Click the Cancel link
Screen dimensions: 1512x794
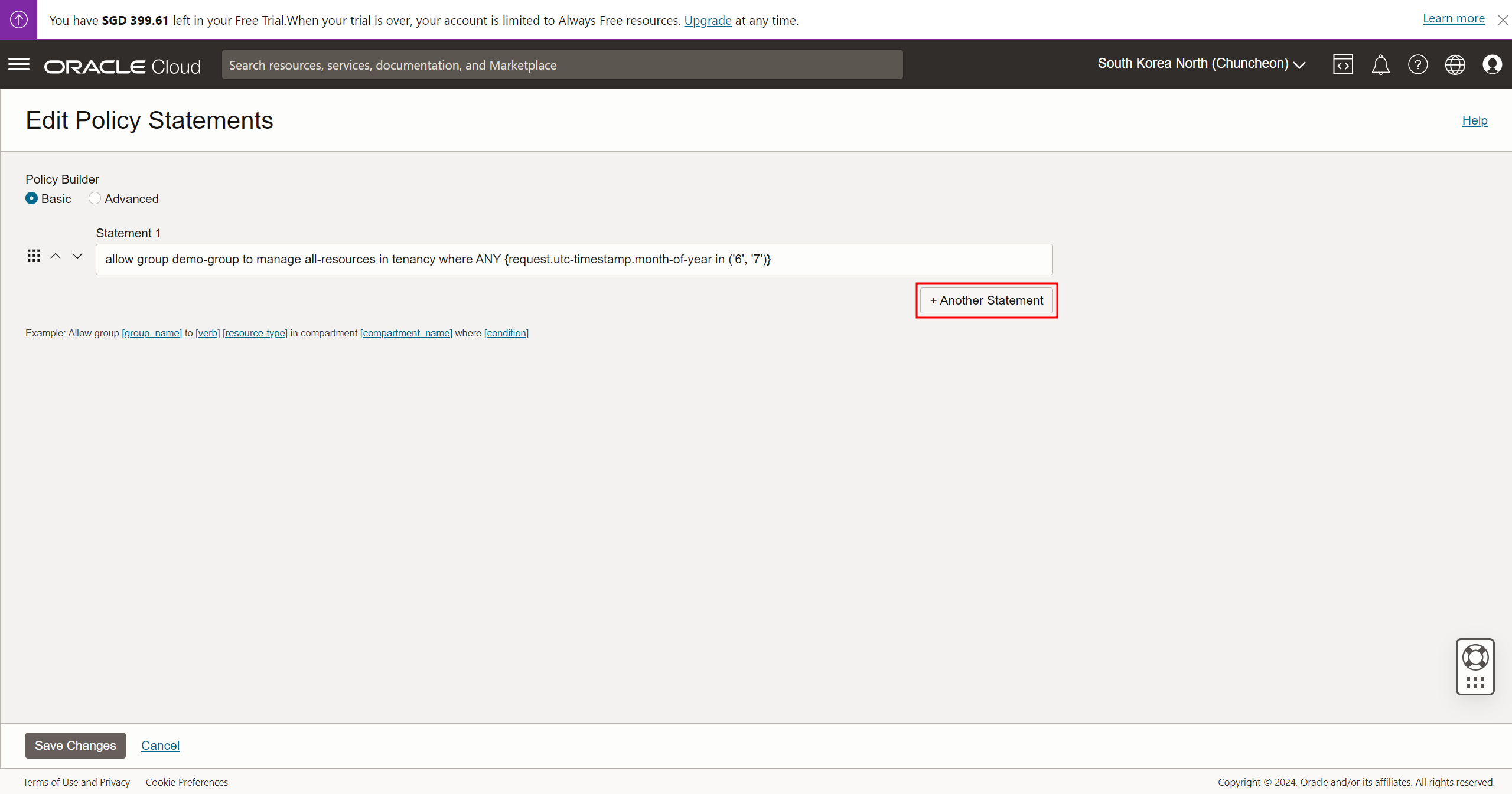coord(160,745)
